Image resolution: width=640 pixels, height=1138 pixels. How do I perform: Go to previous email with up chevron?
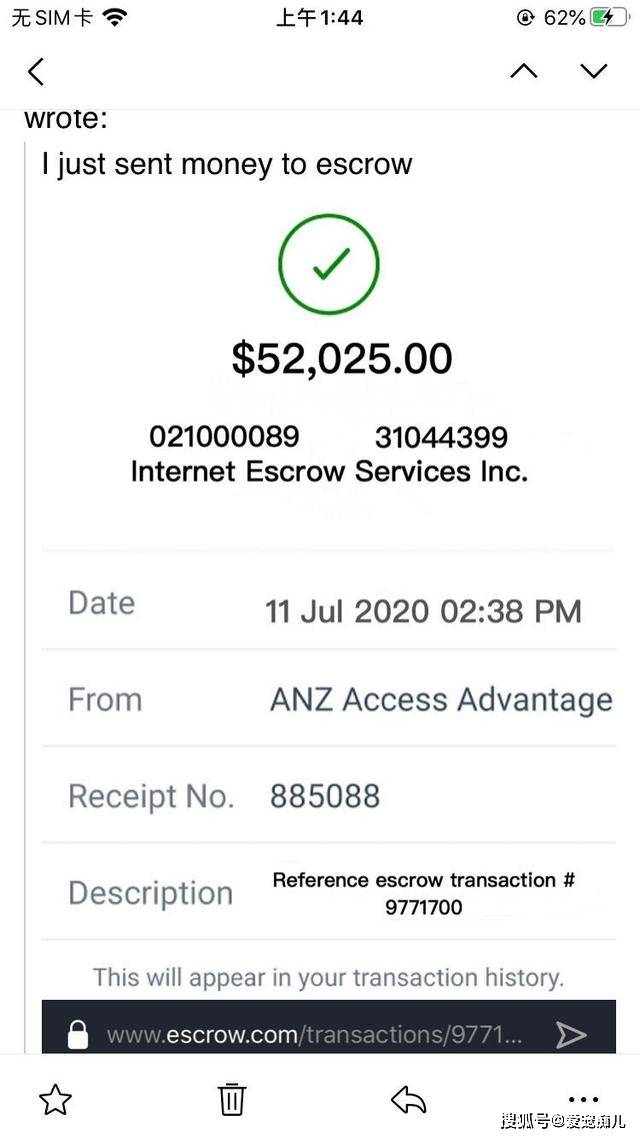[524, 70]
